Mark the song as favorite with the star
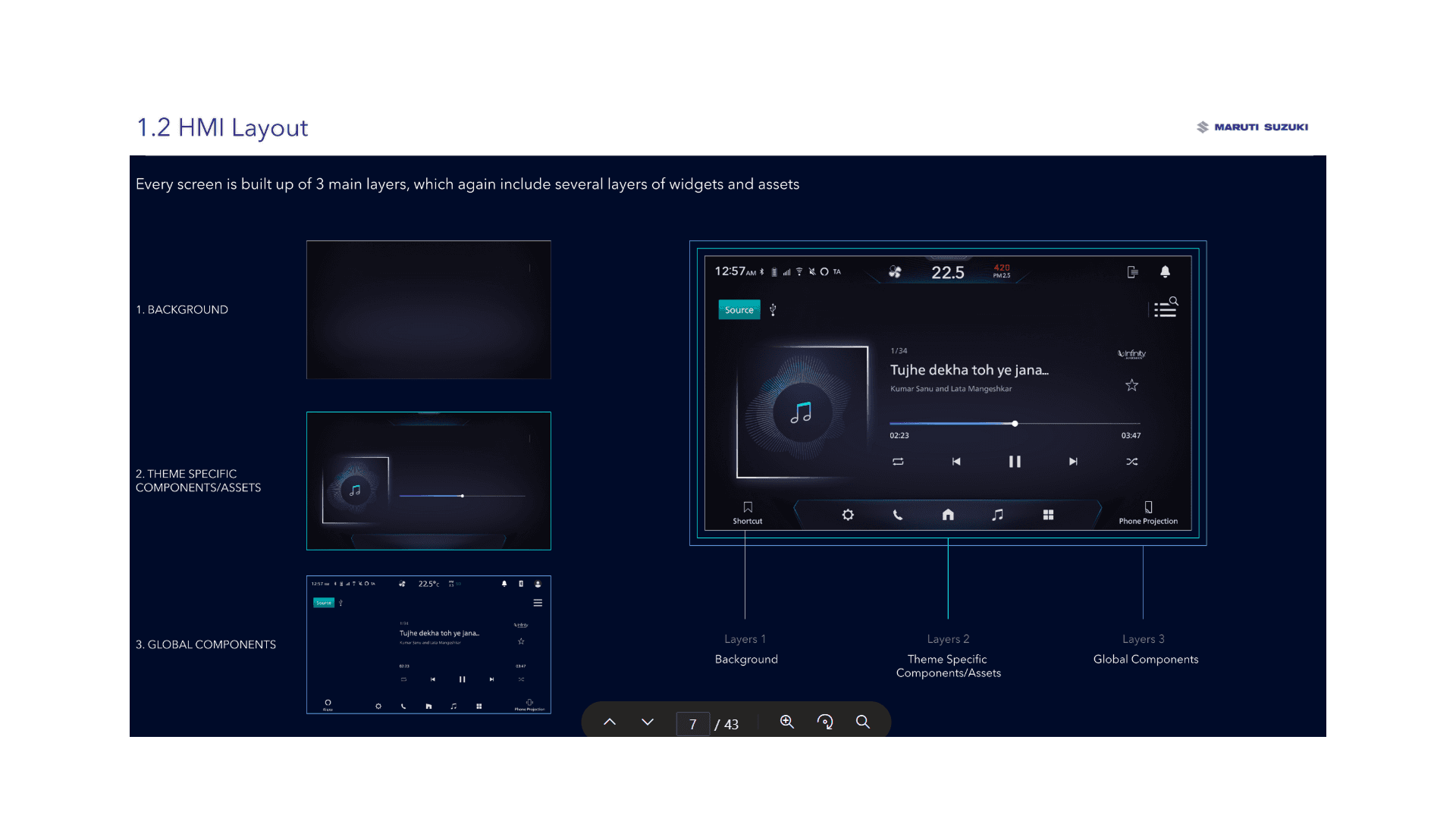Image resolution: width=1456 pixels, height=840 pixels. click(1131, 385)
